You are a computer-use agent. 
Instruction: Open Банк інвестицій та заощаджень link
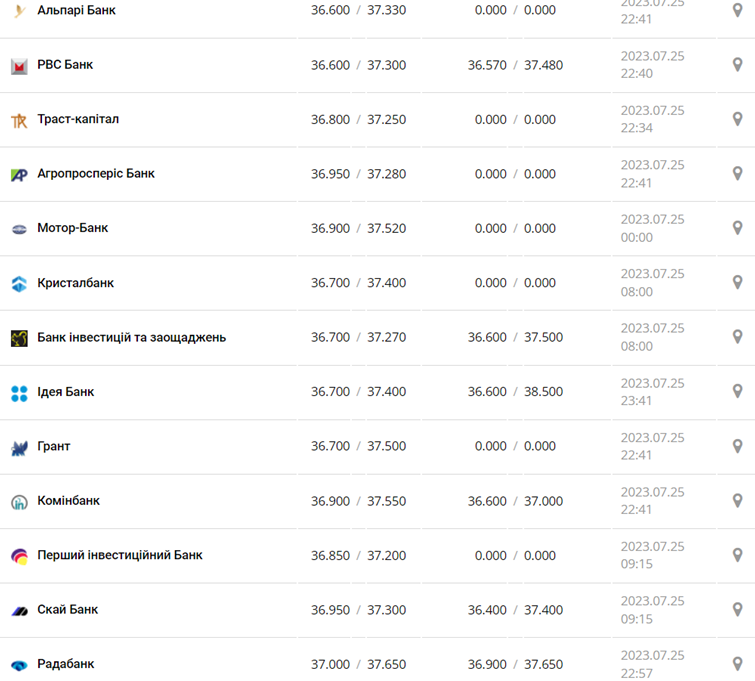point(131,337)
